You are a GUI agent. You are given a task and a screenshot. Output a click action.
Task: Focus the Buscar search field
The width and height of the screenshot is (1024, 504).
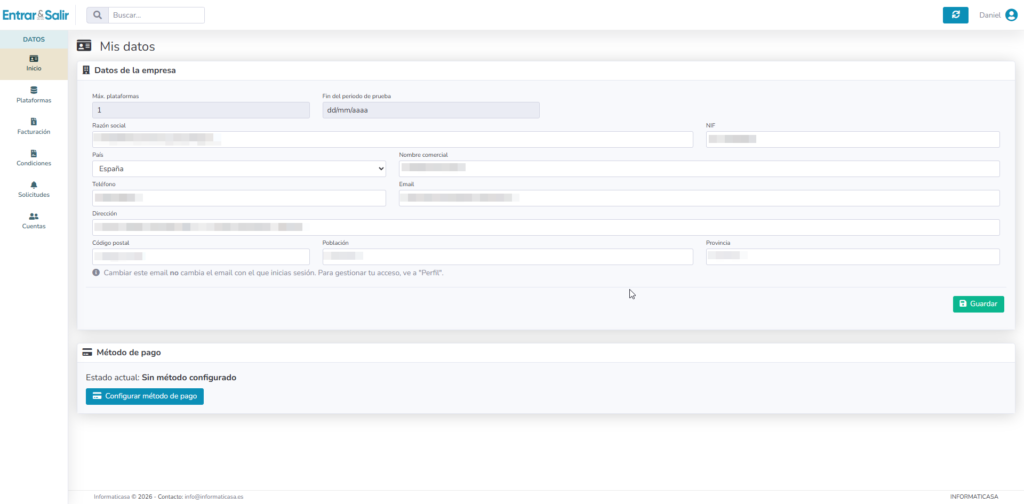tap(156, 15)
